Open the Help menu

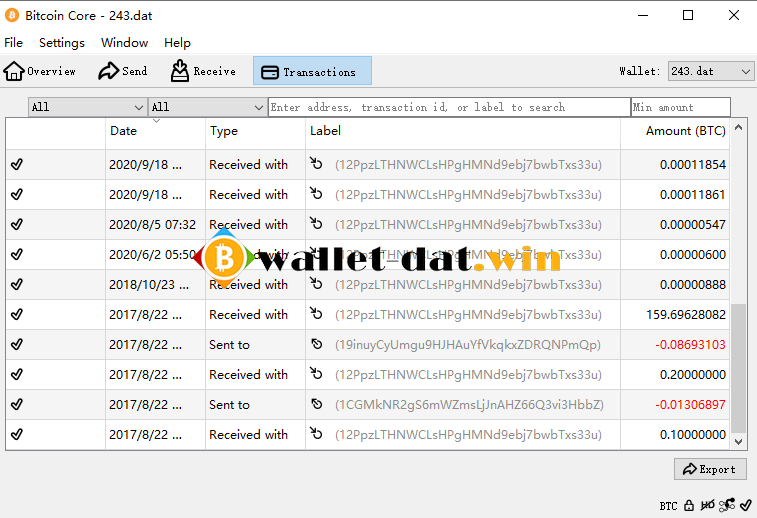pyautogui.click(x=177, y=43)
